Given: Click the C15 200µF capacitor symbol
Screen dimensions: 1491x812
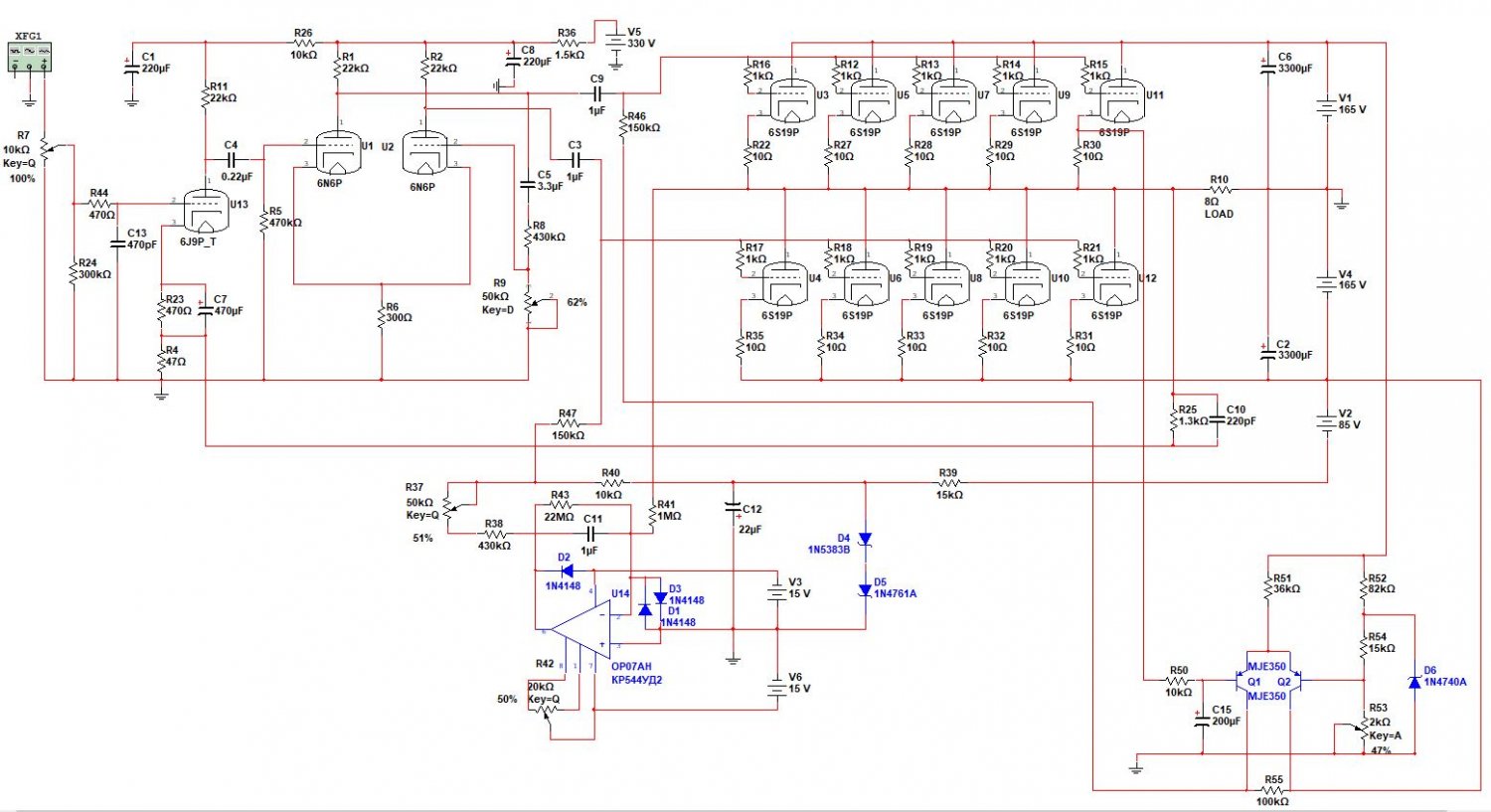Looking at the screenshot, I should click(x=1202, y=718).
